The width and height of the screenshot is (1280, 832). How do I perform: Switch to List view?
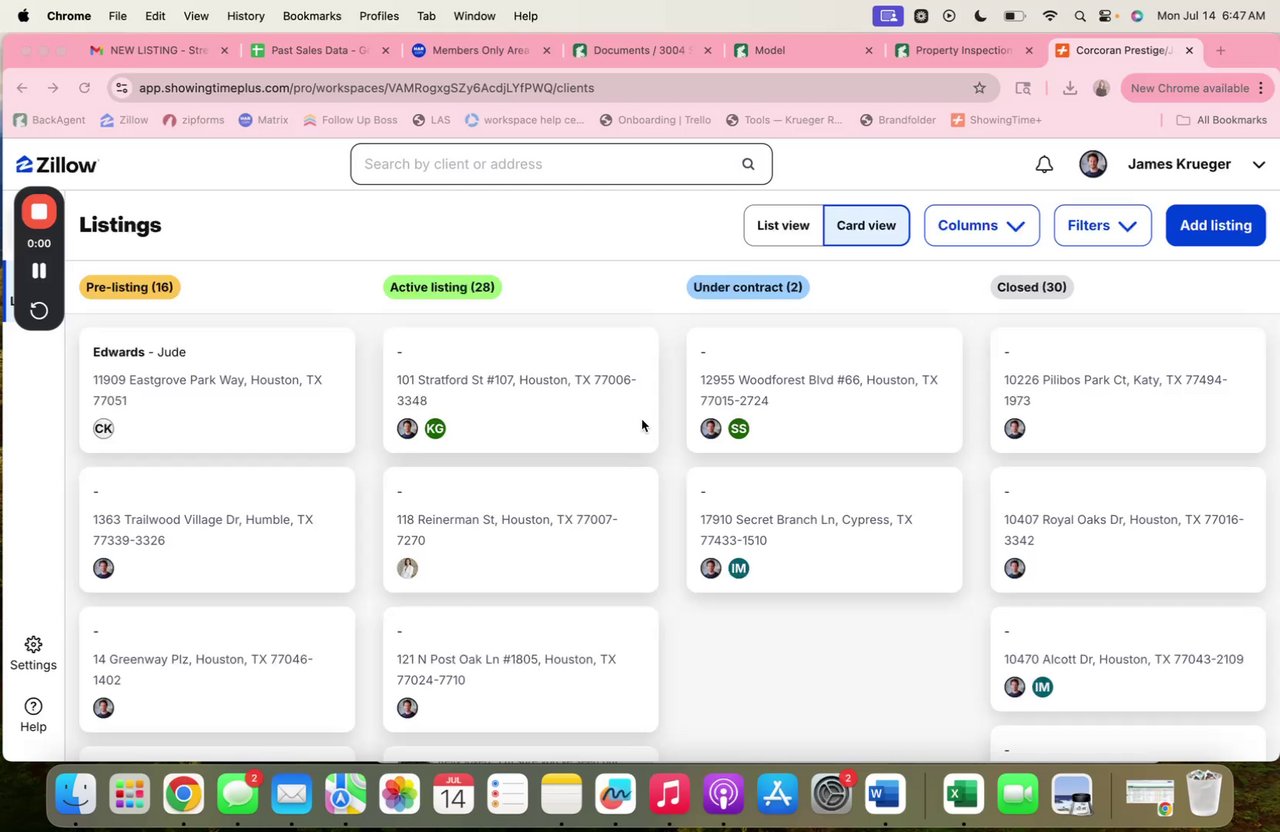[x=783, y=225]
